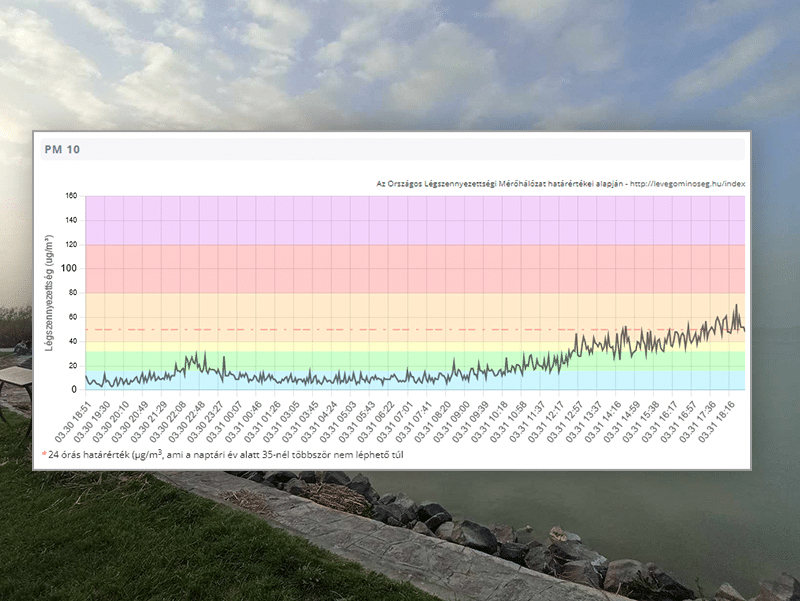Click the highest peak of the data line
800x601 pixels.
737,306
